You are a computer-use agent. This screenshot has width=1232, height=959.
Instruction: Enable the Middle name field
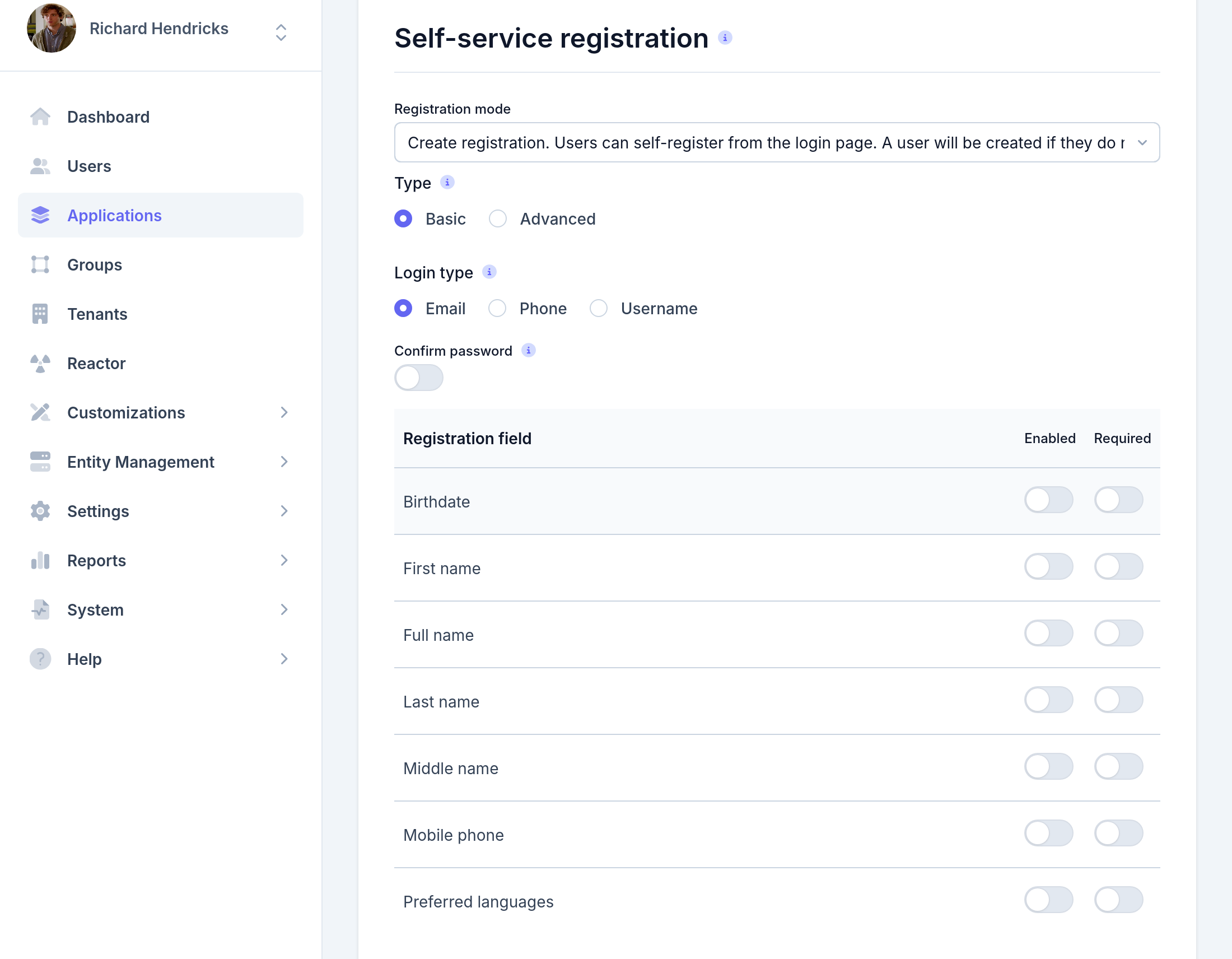1049,766
